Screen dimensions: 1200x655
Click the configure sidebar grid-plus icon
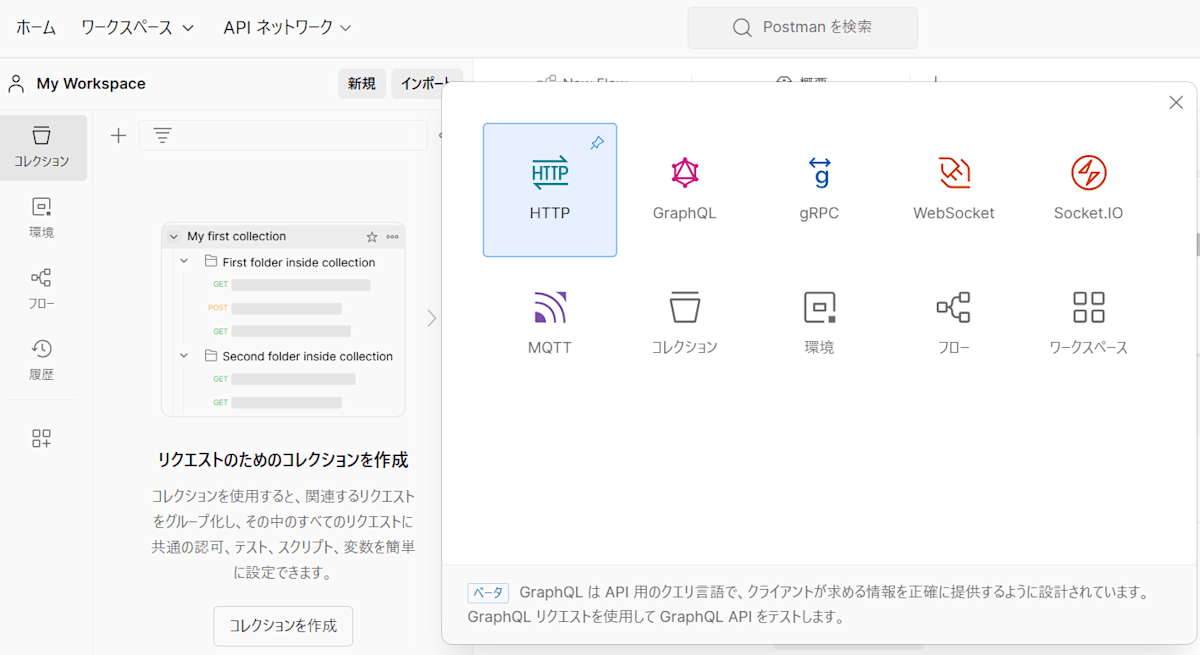coord(42,438)
